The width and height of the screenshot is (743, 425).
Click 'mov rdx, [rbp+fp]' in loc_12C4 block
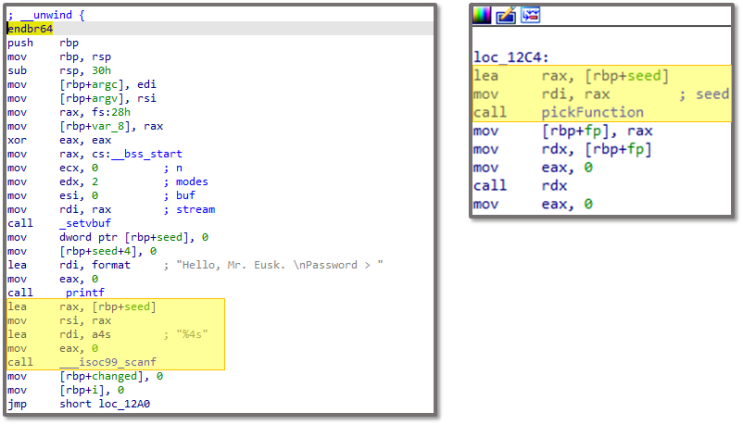tap(563, 149)
